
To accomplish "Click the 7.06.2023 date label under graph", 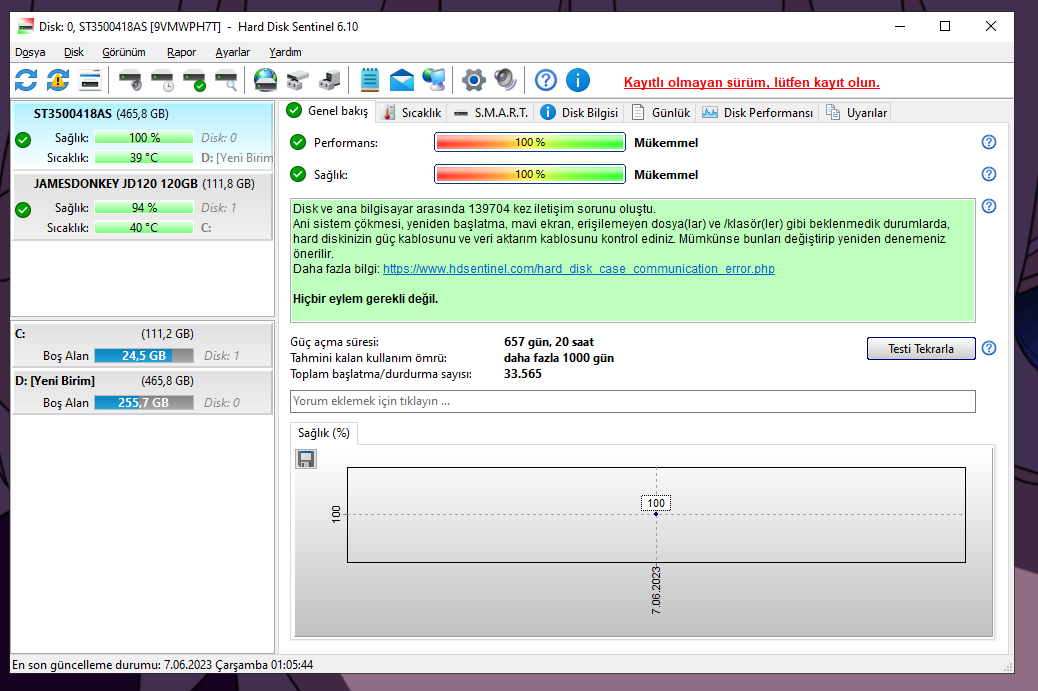I will (656, 590).
